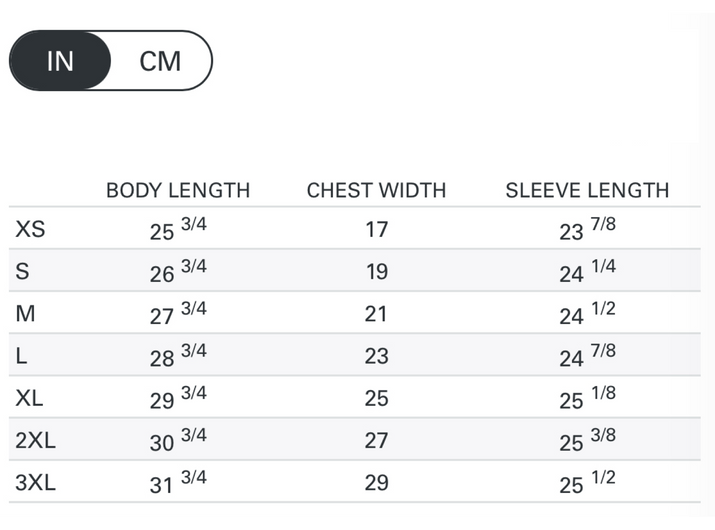Select the 2XL size row label

point(35,441)
